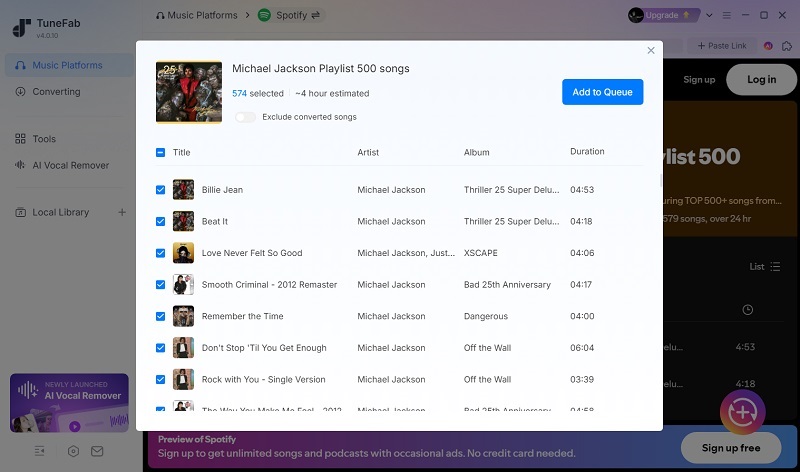The height and width of the screenshot is (472, 800).
Task: Close the playlist dialog
Action: click(x=651, y=50)
